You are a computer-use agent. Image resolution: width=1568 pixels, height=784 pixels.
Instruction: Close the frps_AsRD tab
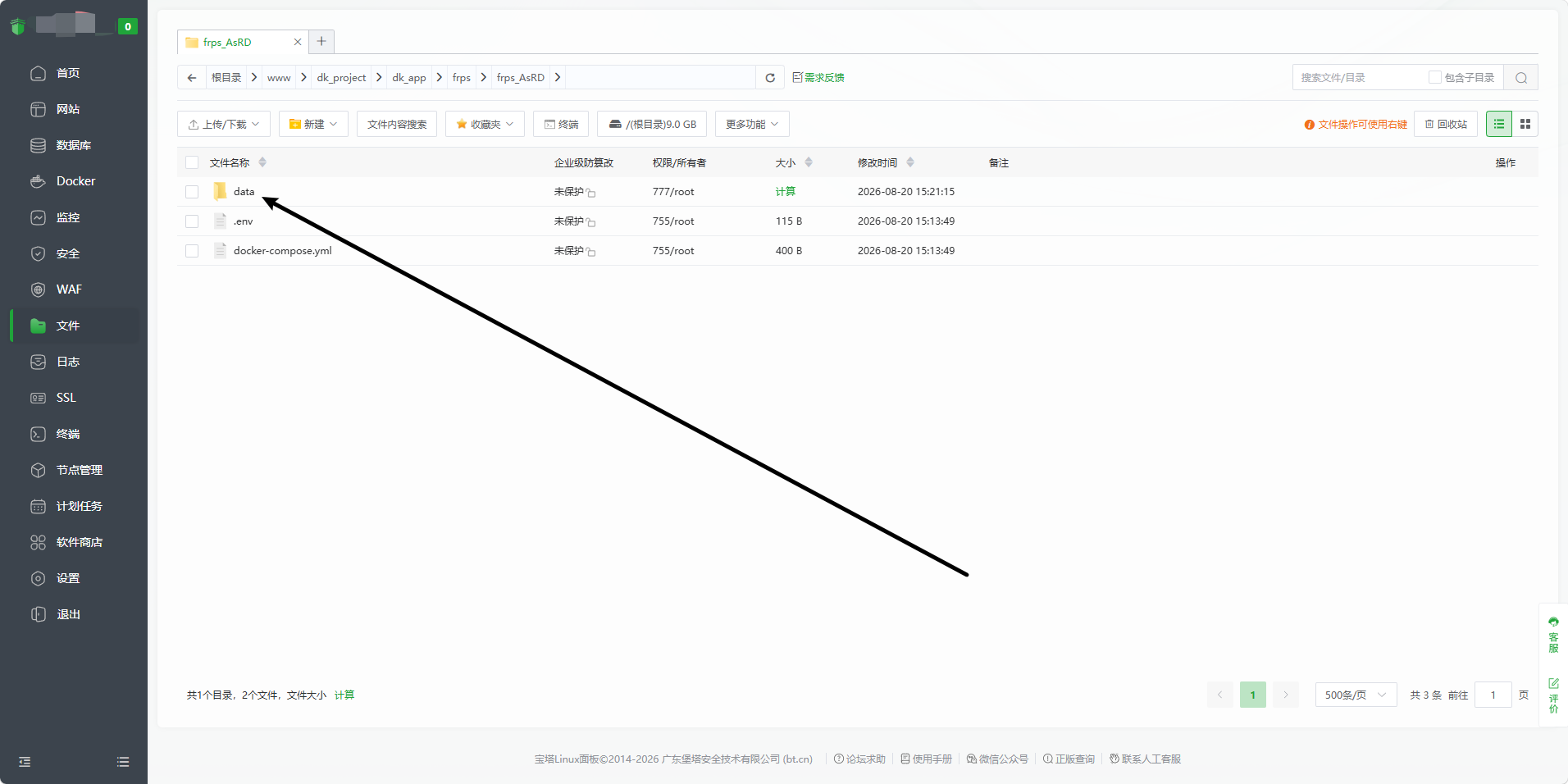(298, 42)
